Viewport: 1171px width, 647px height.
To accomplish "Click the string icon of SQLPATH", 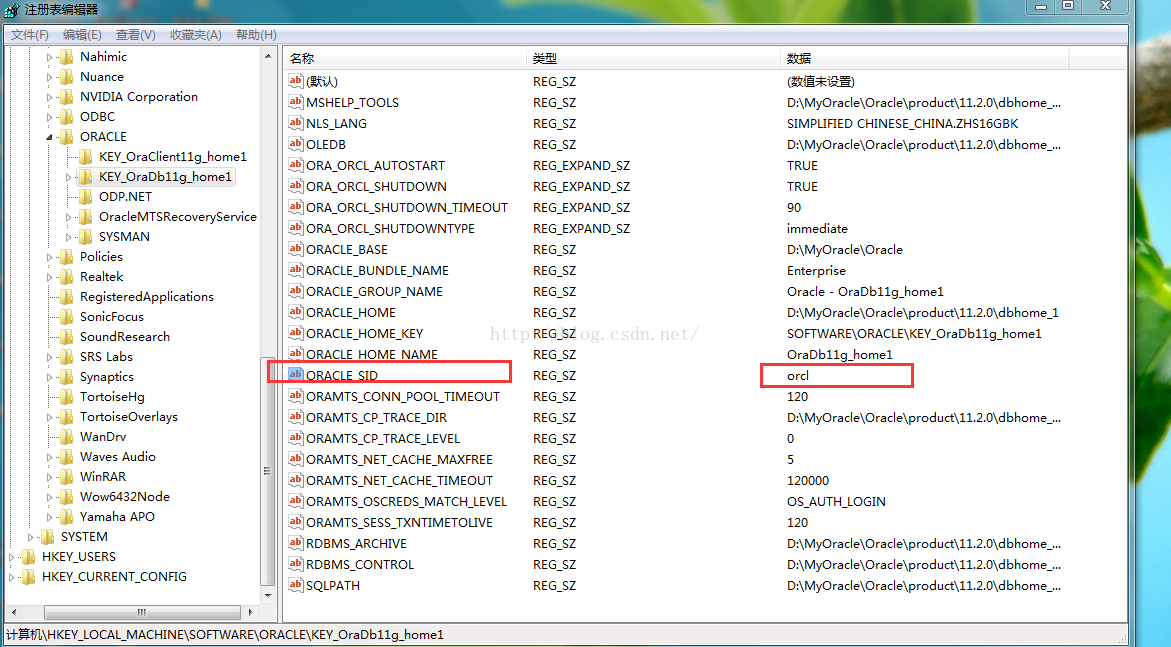I will point(296,584).
